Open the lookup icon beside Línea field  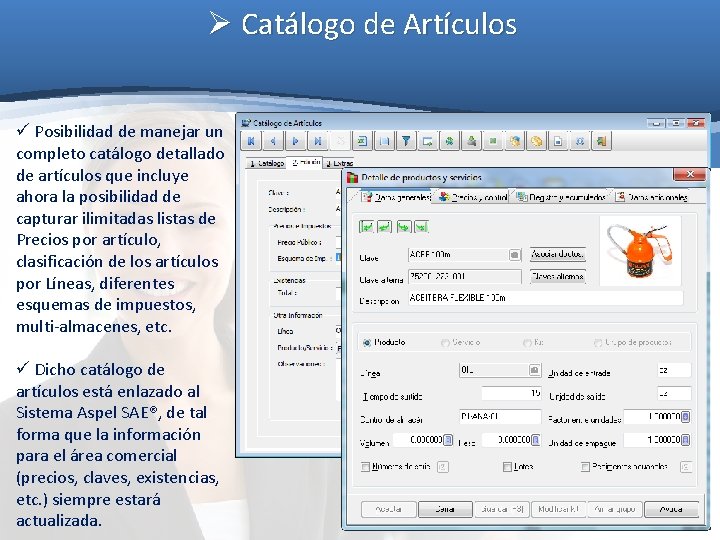(534, 370)
